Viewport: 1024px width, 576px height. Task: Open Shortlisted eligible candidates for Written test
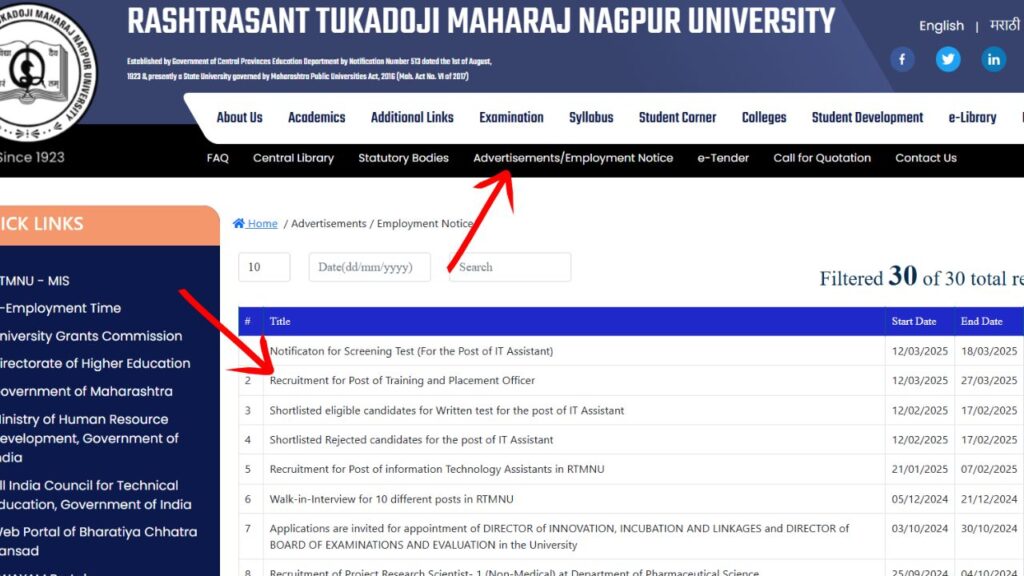point(447,410)
